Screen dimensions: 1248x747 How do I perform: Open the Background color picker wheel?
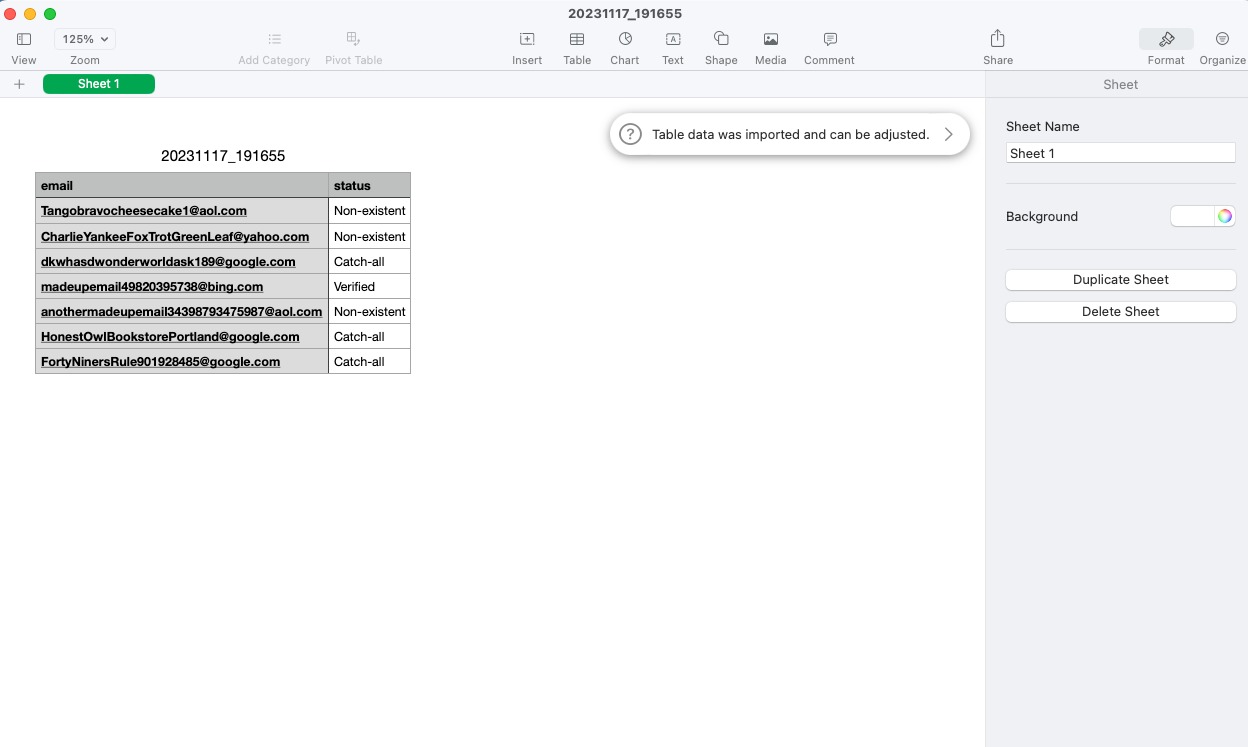pos(1225,215)
